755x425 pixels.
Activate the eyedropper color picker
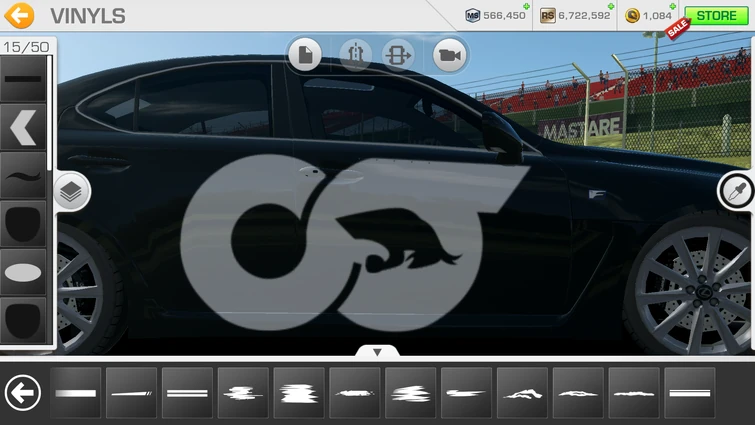tap(737, 192)
